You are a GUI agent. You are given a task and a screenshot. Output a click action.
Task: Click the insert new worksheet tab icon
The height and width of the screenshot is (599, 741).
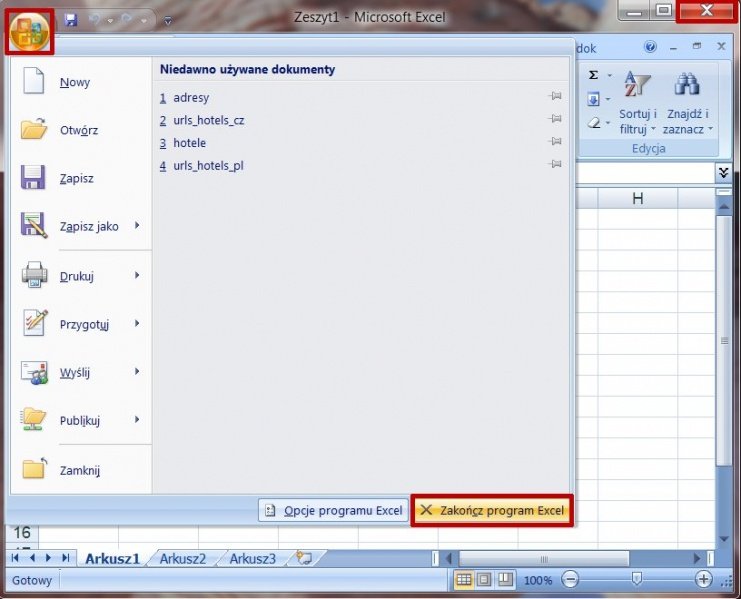click(304, 558)
